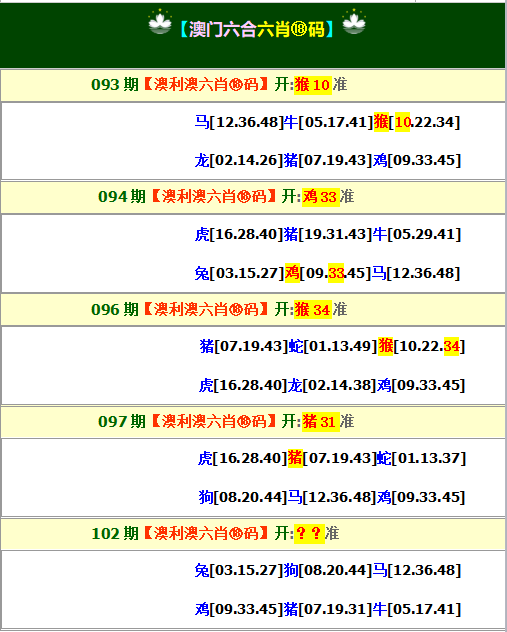Click 猪[07.19.43] under period 096
Viewport: 507px width, 632px height.
(x=244, y=346)
